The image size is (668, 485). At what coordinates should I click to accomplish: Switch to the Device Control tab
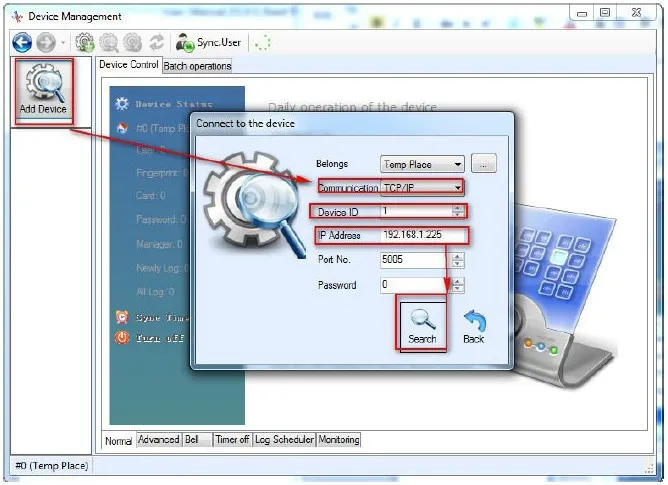tap(129, 65)
